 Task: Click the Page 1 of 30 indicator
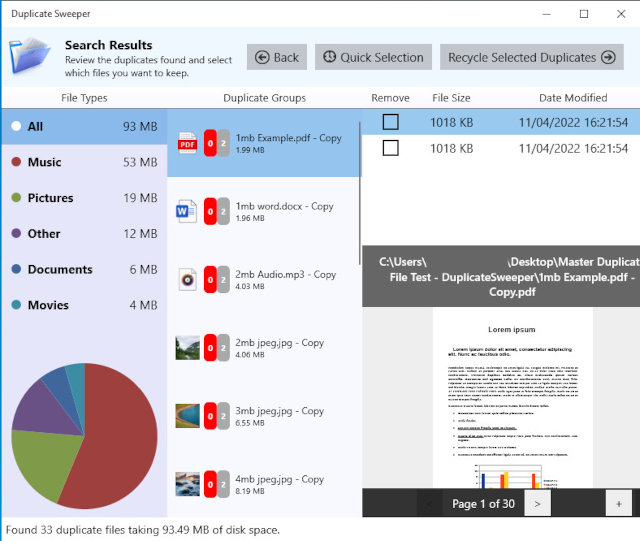[483, 504]
